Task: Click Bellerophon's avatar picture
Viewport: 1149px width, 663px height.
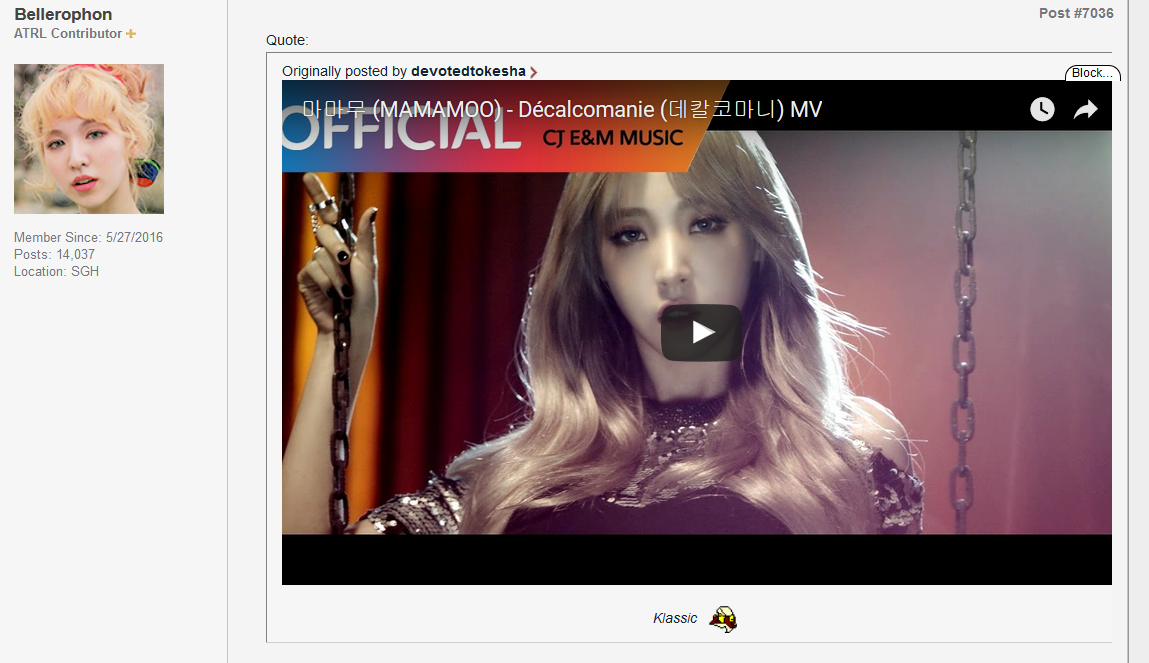Action: coord(89,138)
